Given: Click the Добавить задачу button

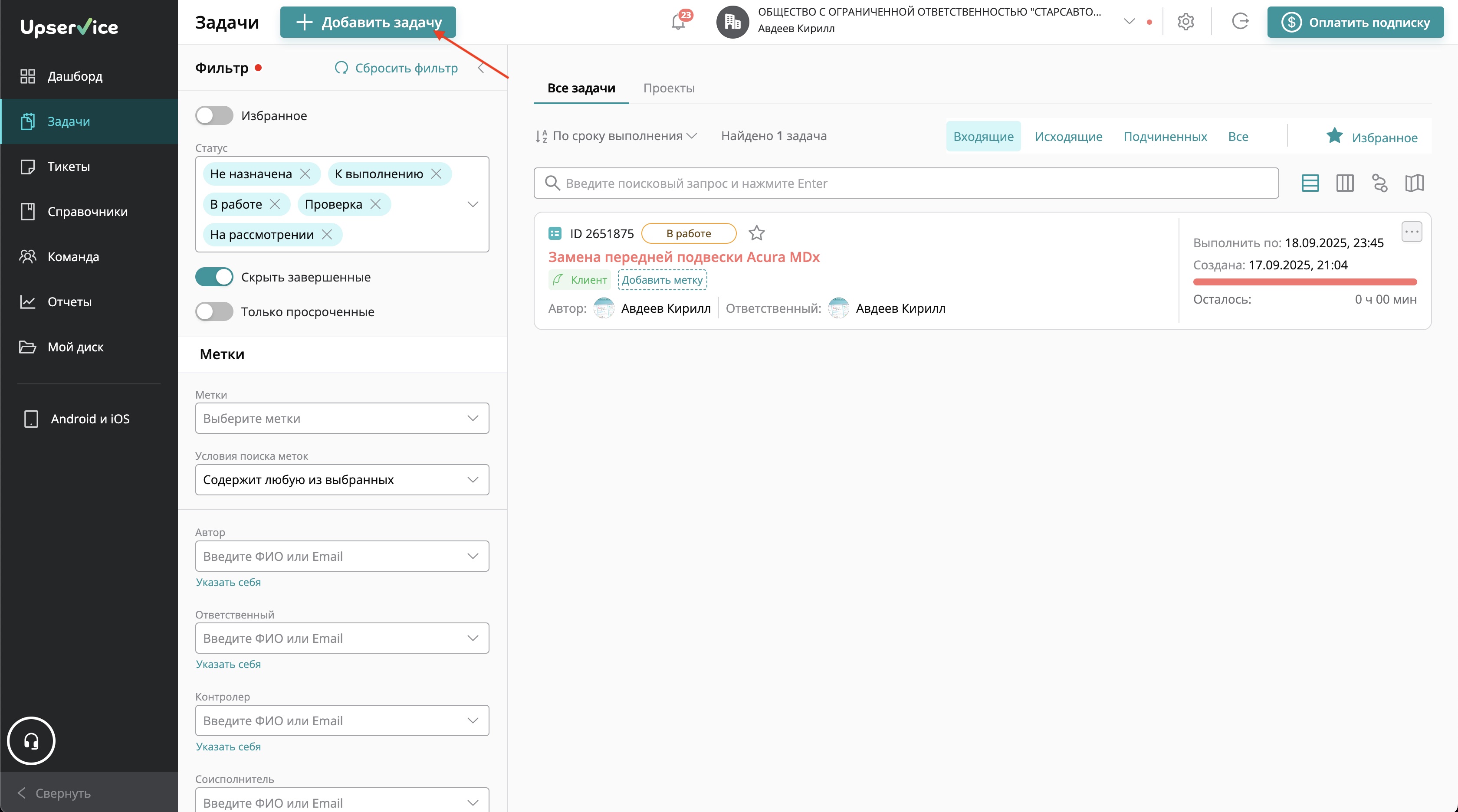Looking at the screenshot, I should (x=368, y=23).
